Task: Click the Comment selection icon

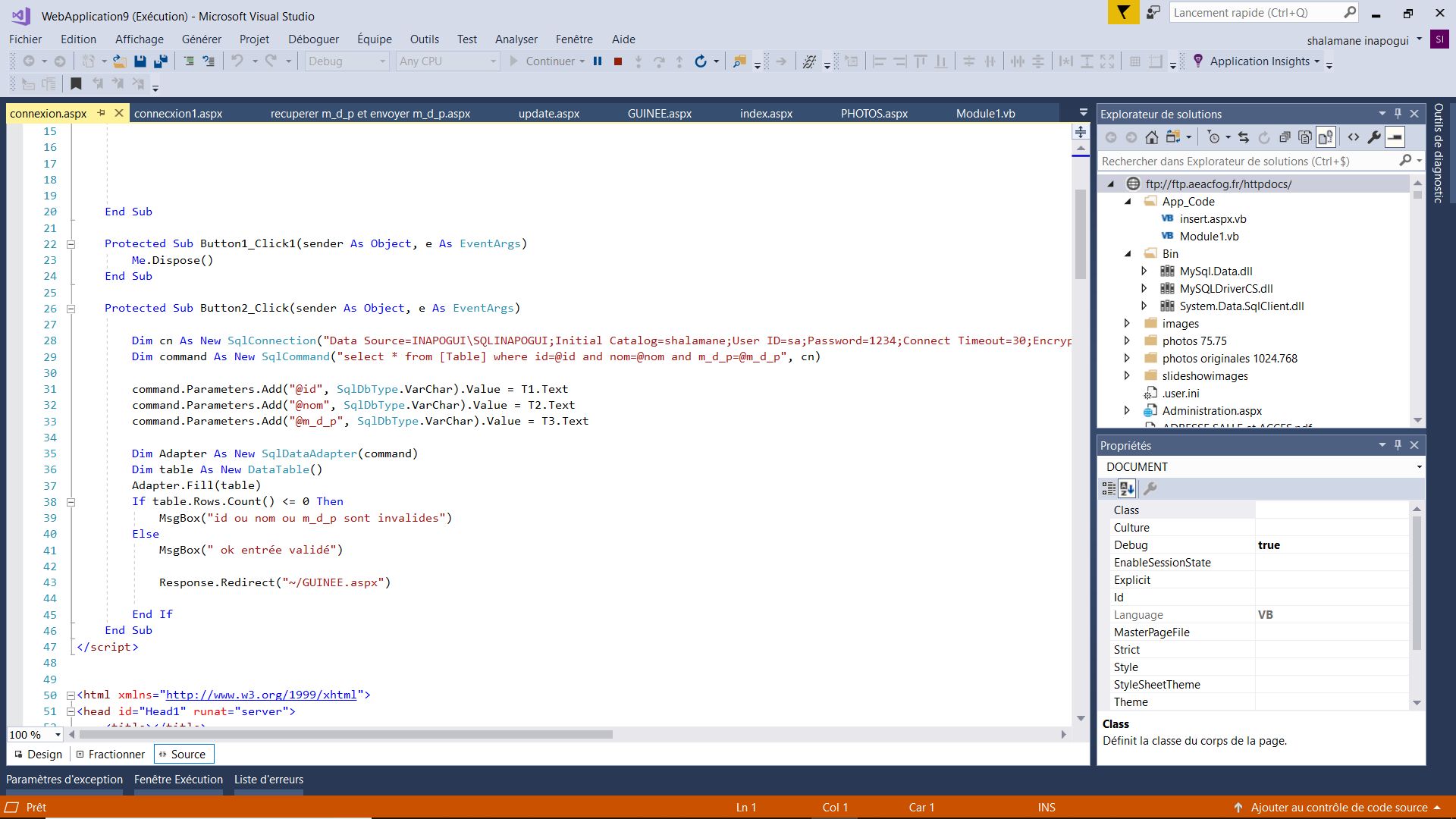Action: pyautogui.click(x=189, y=61)
